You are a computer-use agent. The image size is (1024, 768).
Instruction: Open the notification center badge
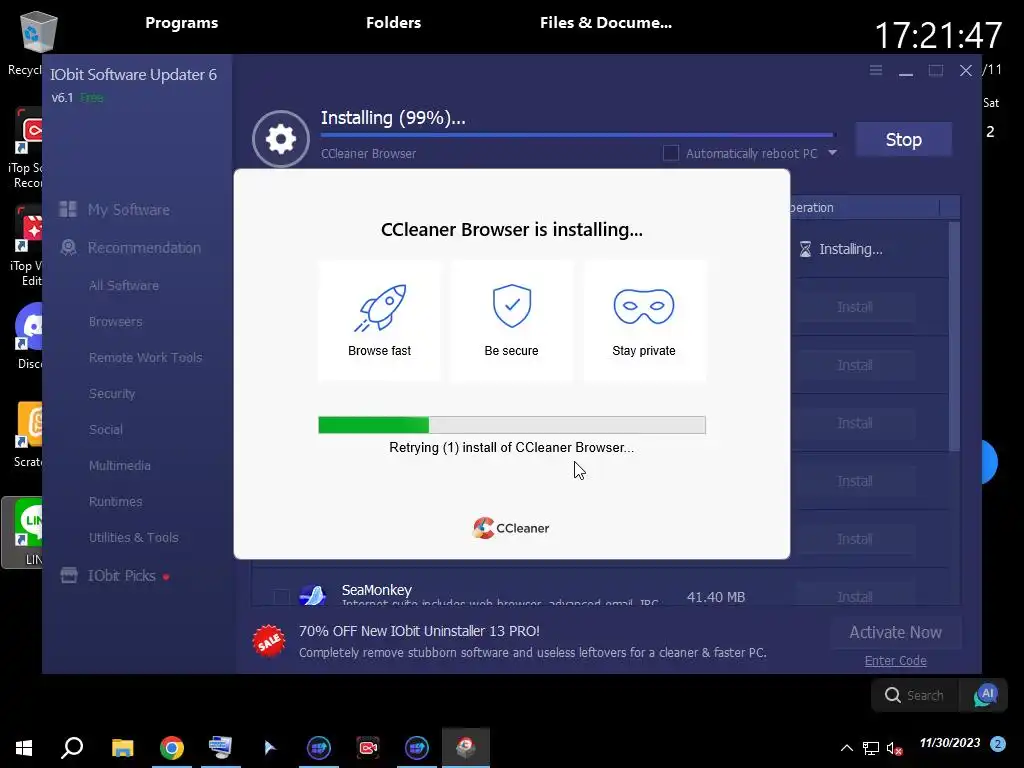997,744
